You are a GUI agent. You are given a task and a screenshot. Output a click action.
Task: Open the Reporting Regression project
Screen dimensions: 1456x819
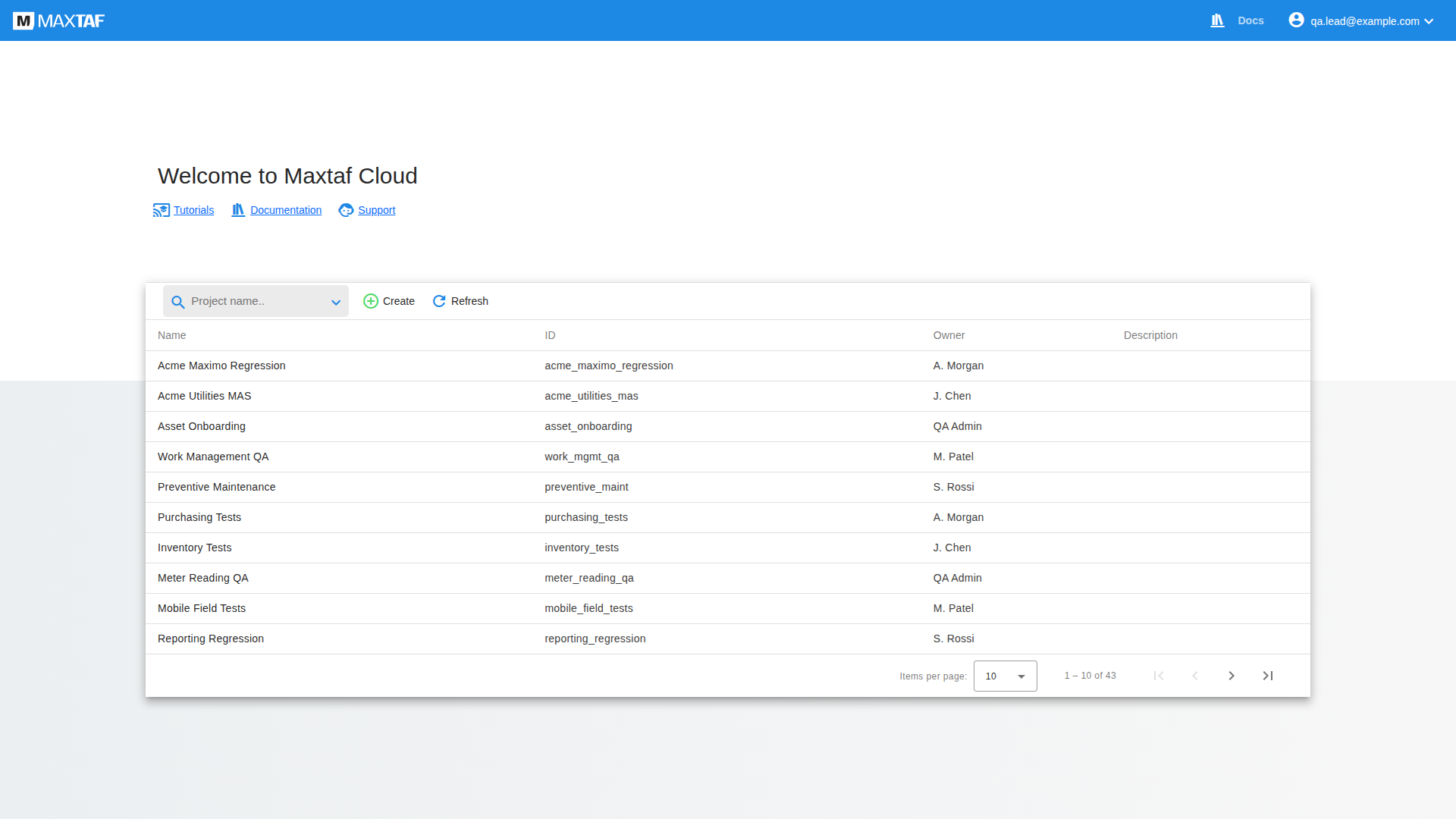pos(211,639)
